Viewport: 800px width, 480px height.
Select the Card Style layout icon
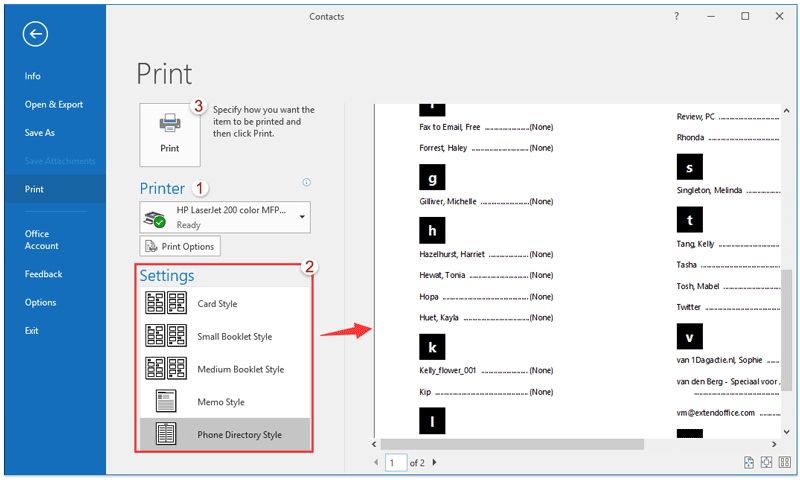coord(160,304)
